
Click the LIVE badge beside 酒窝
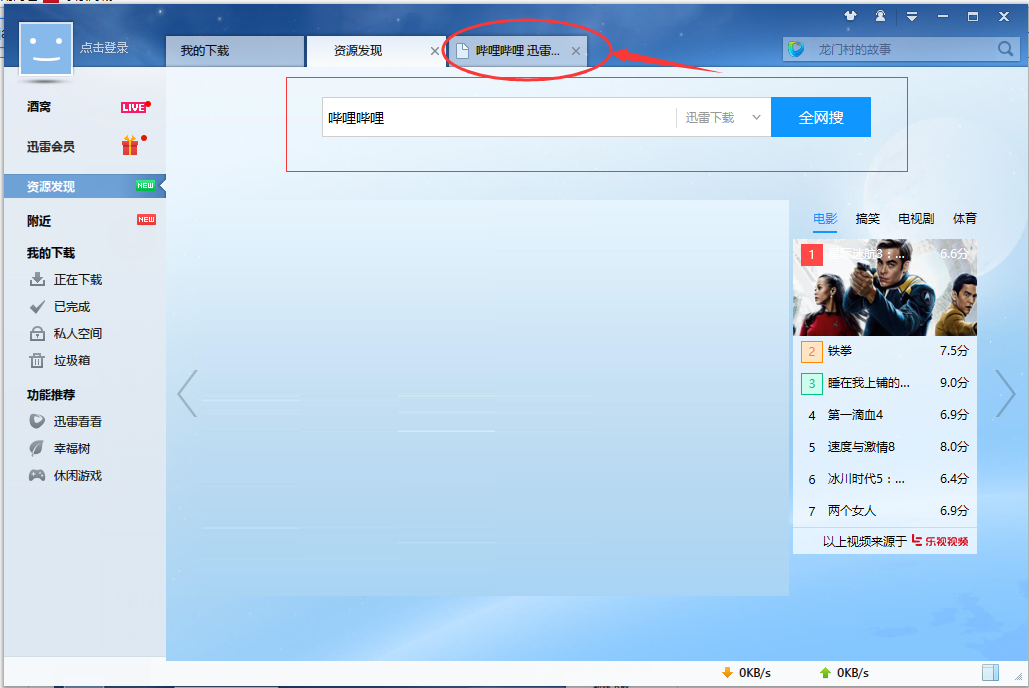(135, 107)
